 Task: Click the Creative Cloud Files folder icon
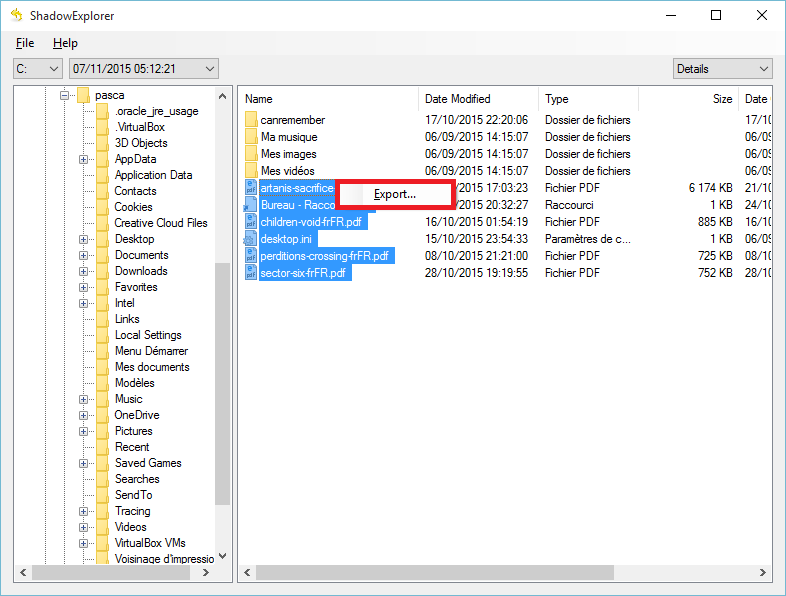pyautogui.click(x=103, y=223)
